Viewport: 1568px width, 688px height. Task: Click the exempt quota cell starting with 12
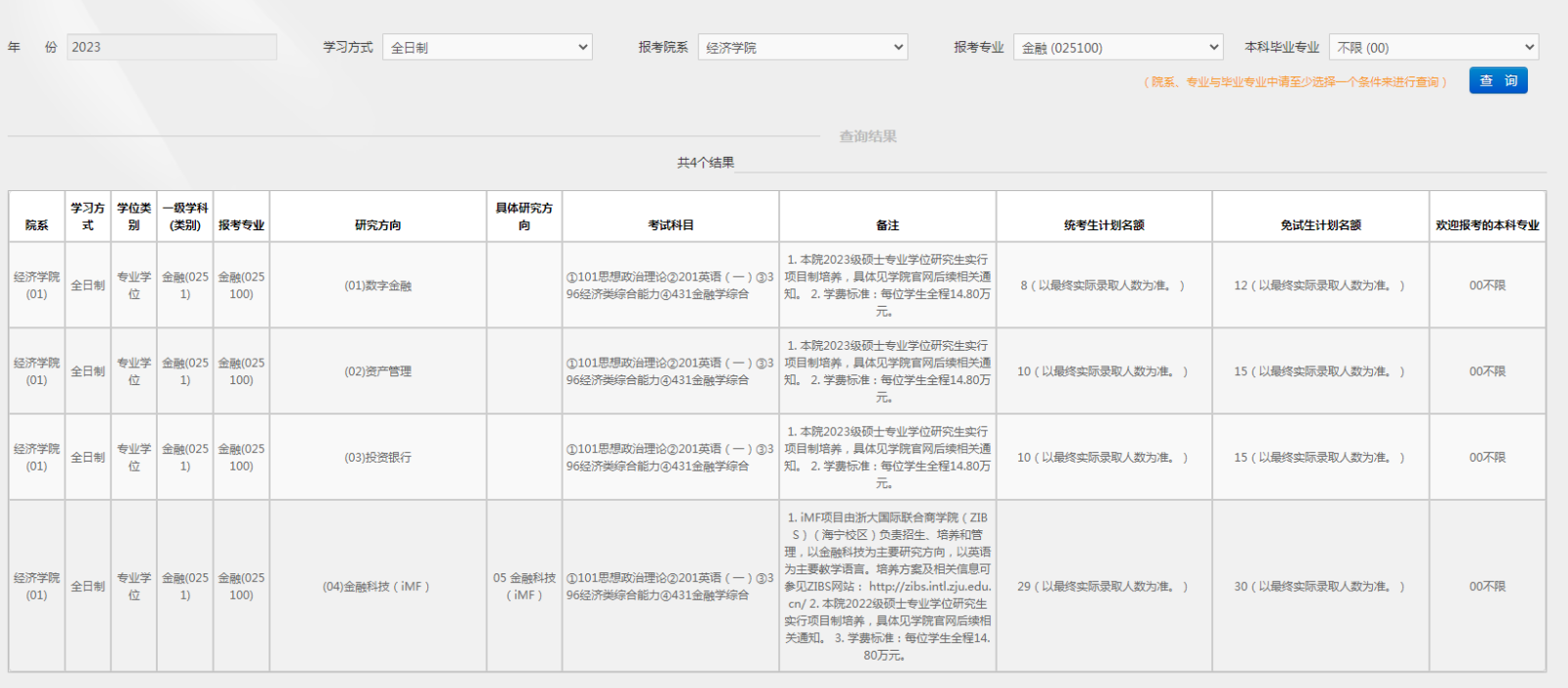(1321, 285)
